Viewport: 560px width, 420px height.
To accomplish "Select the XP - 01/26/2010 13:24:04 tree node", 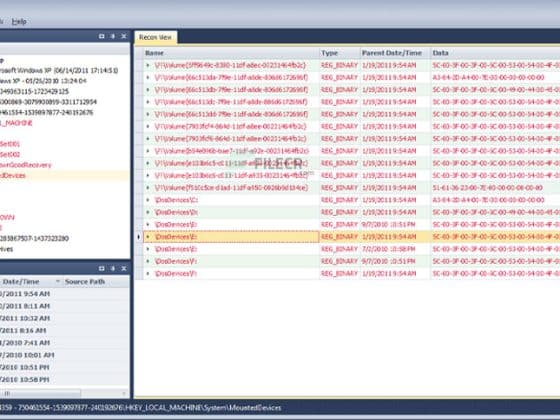I will (x=43, y=81).
